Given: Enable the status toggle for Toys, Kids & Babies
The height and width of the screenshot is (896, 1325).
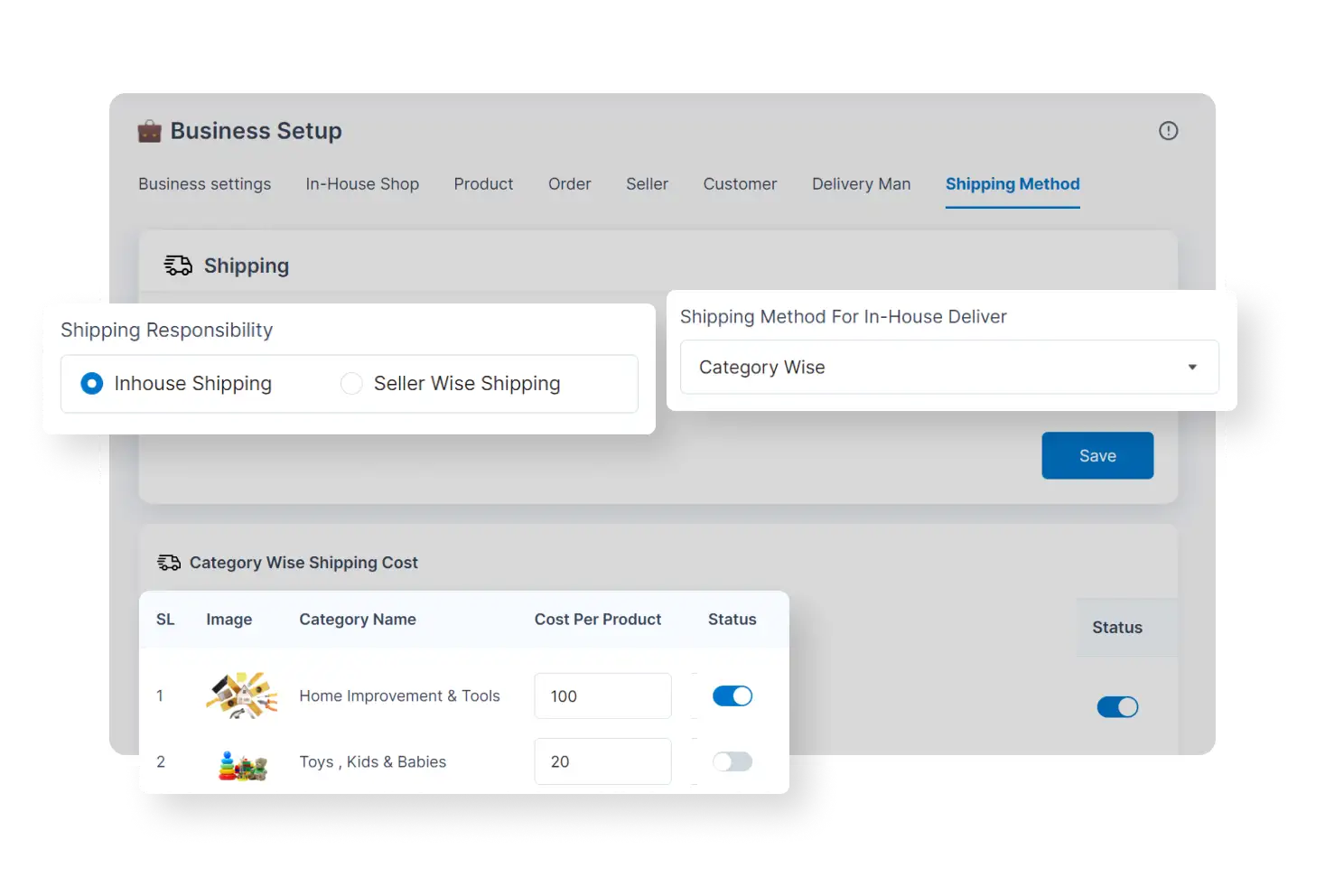Looking at the screenshot, I should coord(732,761).
